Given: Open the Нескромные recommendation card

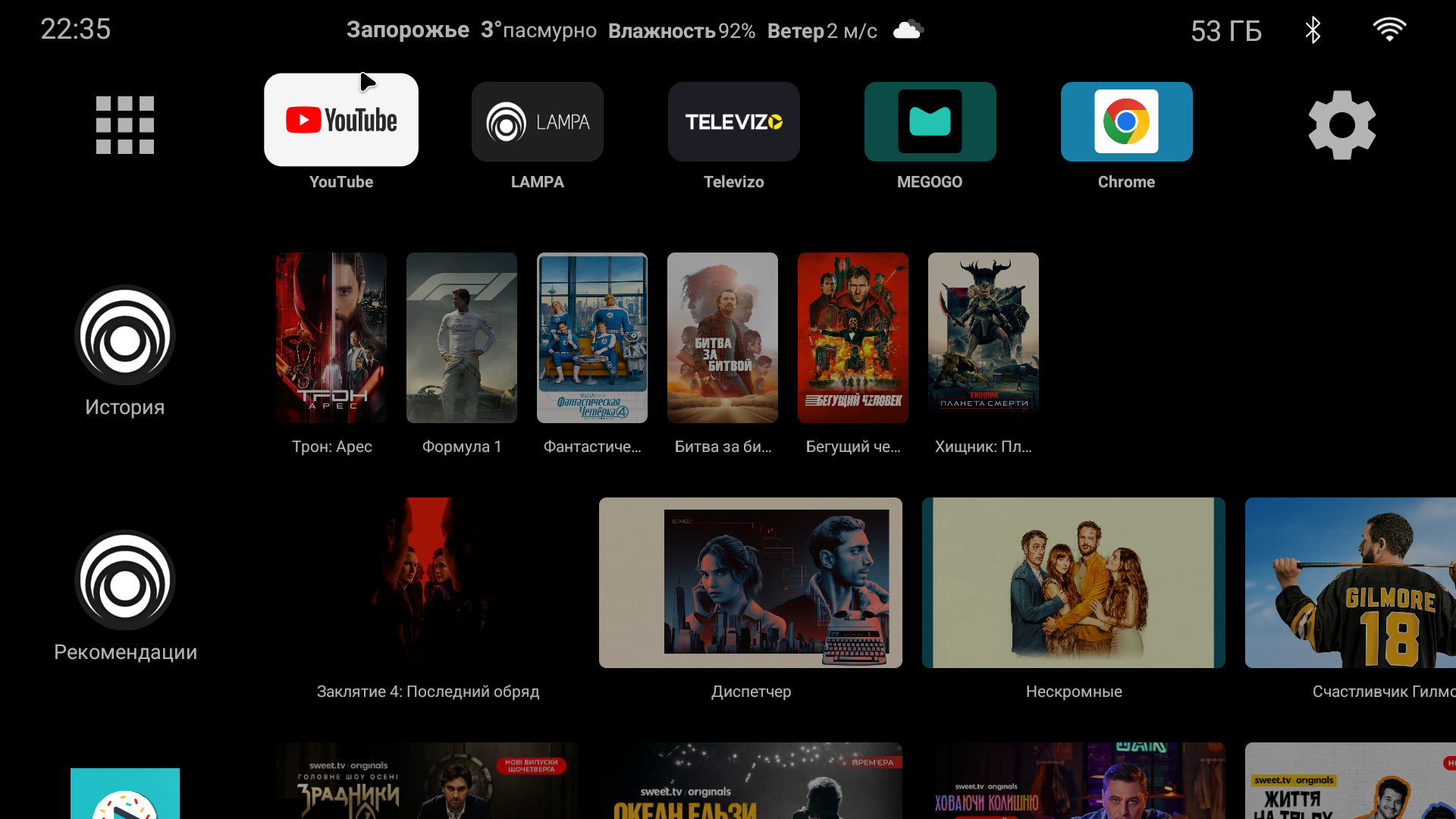Looking at the screenshot, I should [1074, 582].
